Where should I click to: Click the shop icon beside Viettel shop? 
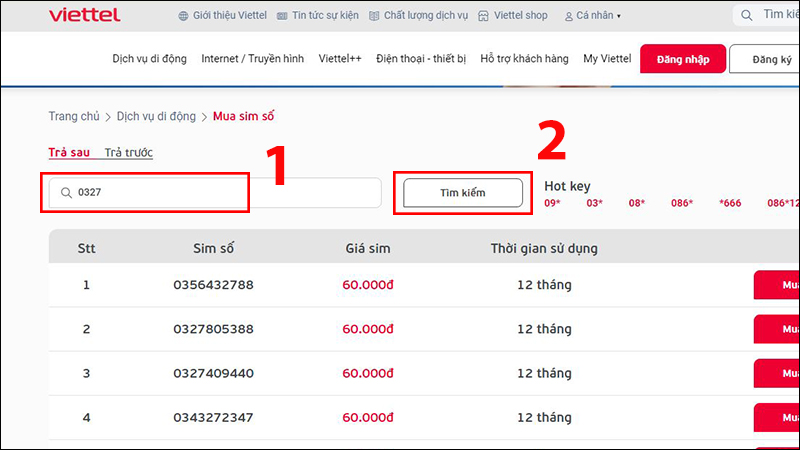pyautogui.click(x=484, y=16)
